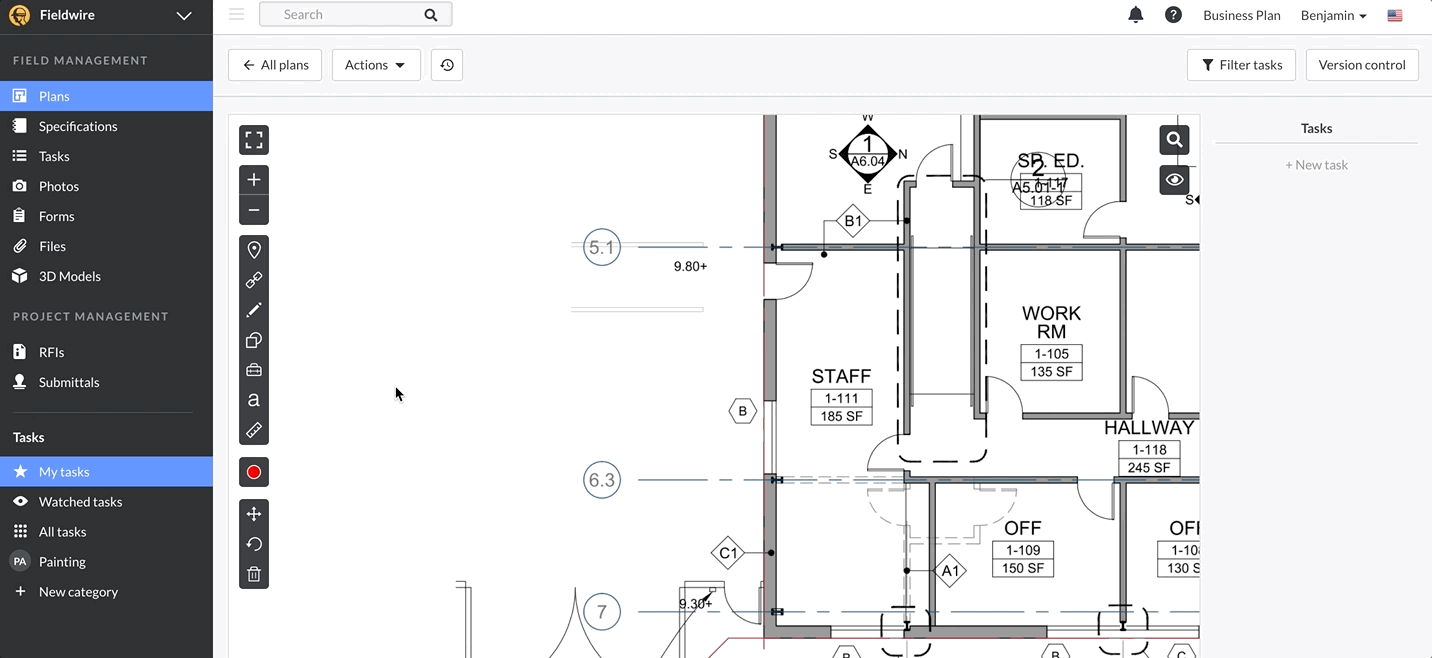Search plan text with magnifier button

click(x=1175, y=140)
